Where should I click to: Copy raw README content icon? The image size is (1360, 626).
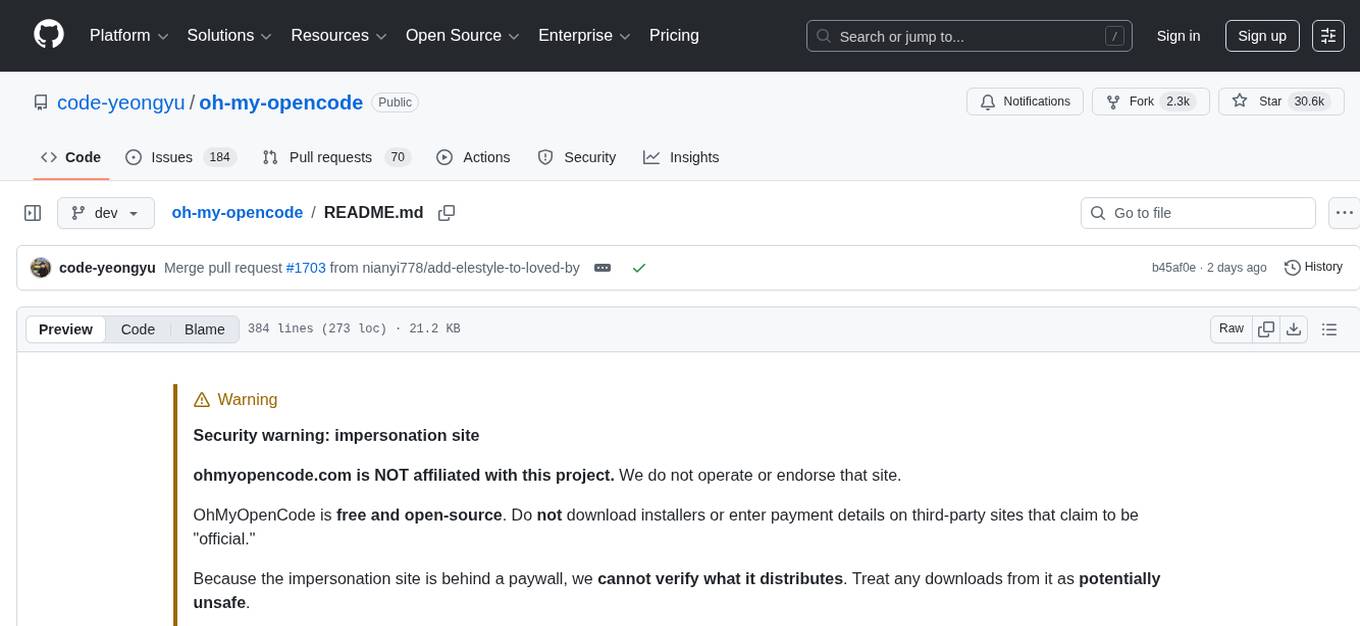(1266, 328)
